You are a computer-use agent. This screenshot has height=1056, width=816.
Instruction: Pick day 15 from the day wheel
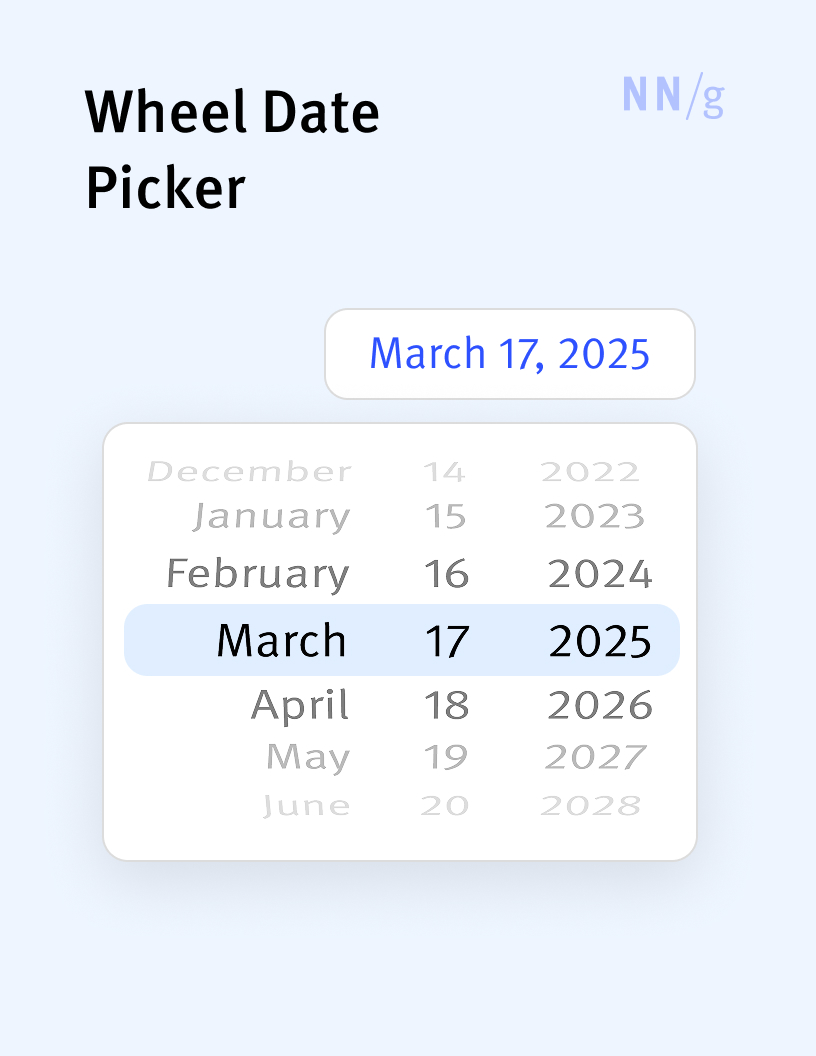446,516
